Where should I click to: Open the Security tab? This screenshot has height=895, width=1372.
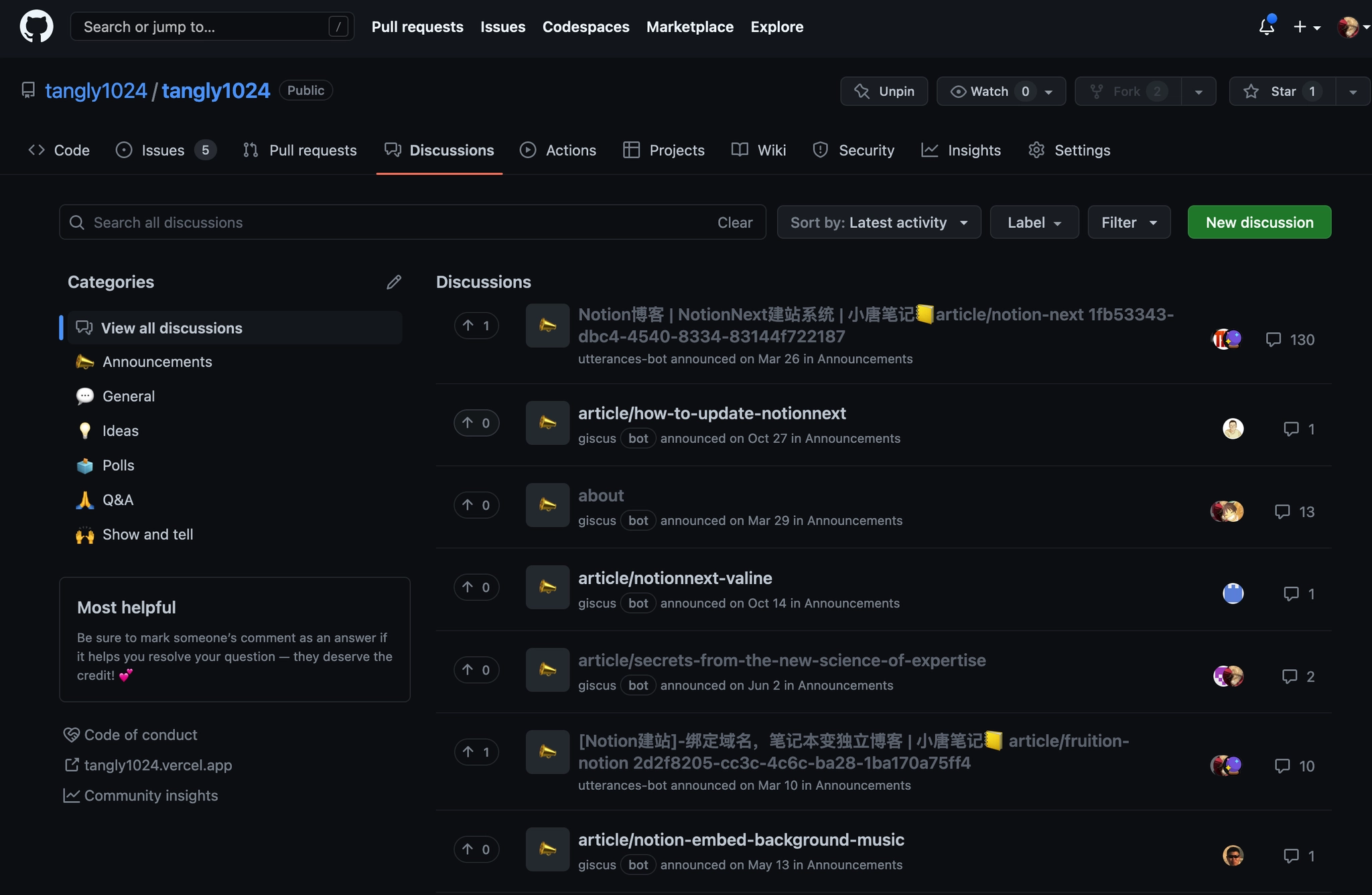coord(853,150)
